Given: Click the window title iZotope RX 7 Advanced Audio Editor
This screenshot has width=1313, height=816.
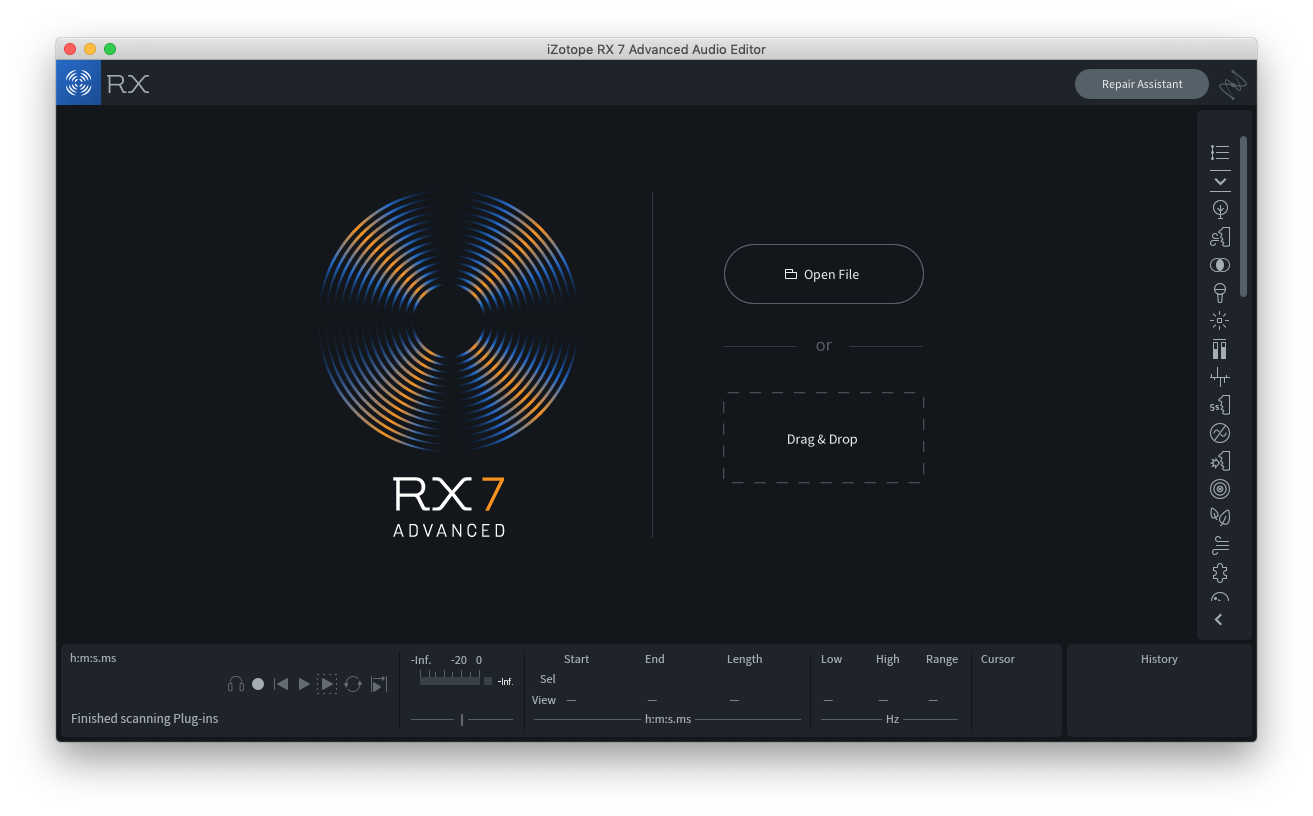Looking at the screenshot, I should [x=656, y=49].
